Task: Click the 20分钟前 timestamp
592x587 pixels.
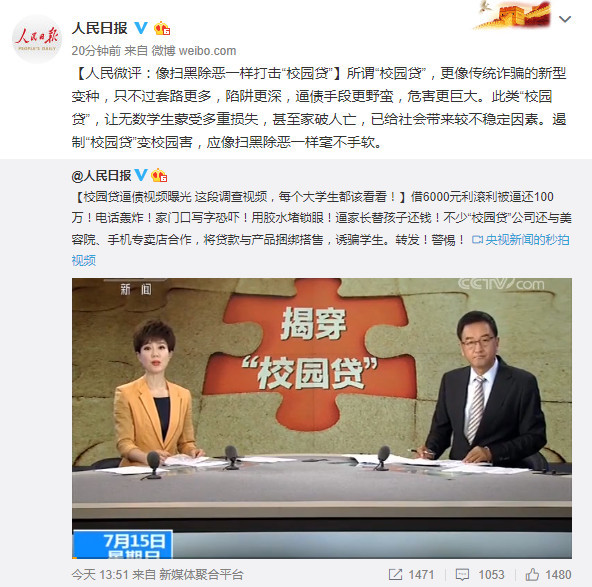Action: point(96,51)
